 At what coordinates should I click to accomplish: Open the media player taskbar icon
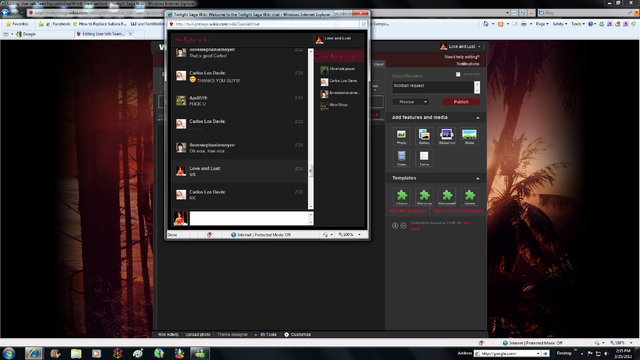click(x=96, y=353)
